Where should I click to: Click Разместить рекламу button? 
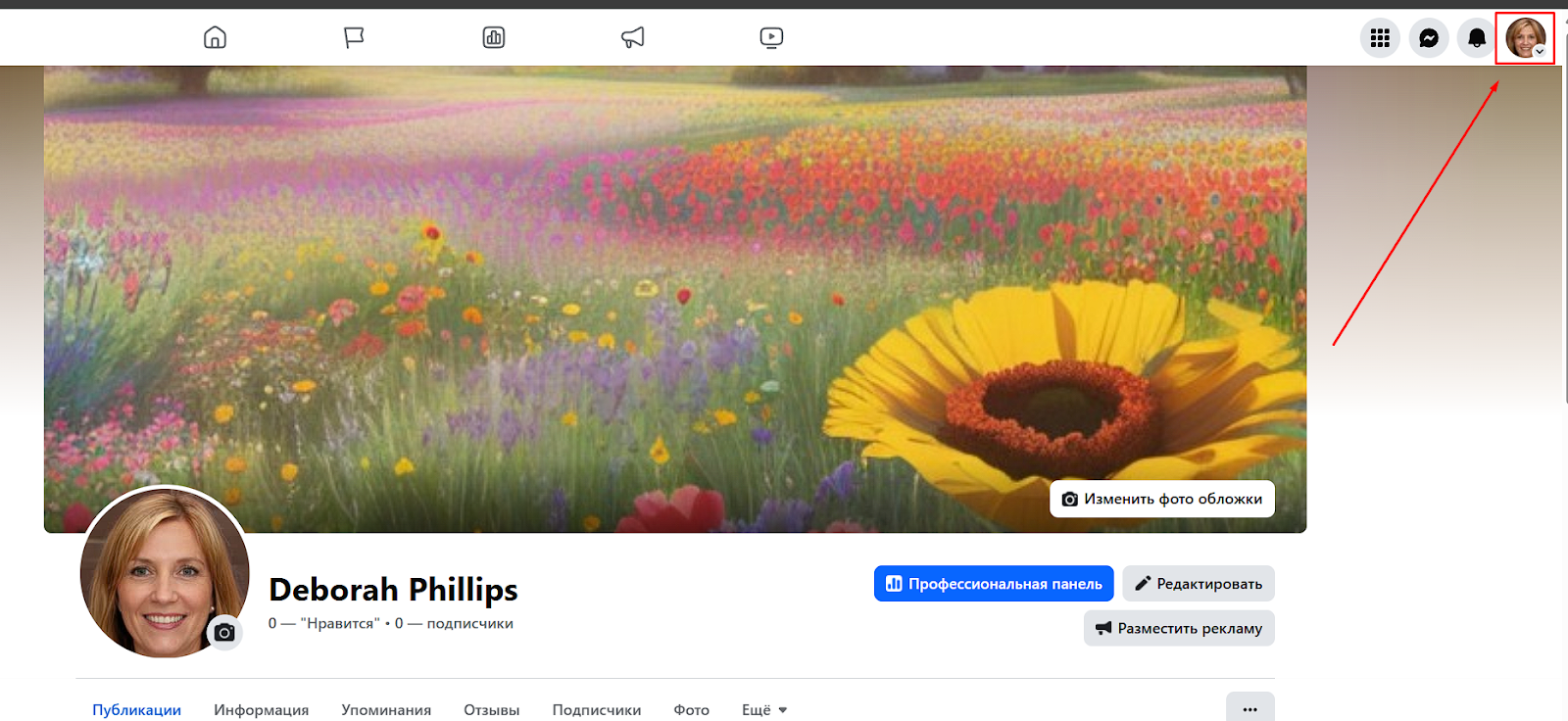coord(1179,629)
